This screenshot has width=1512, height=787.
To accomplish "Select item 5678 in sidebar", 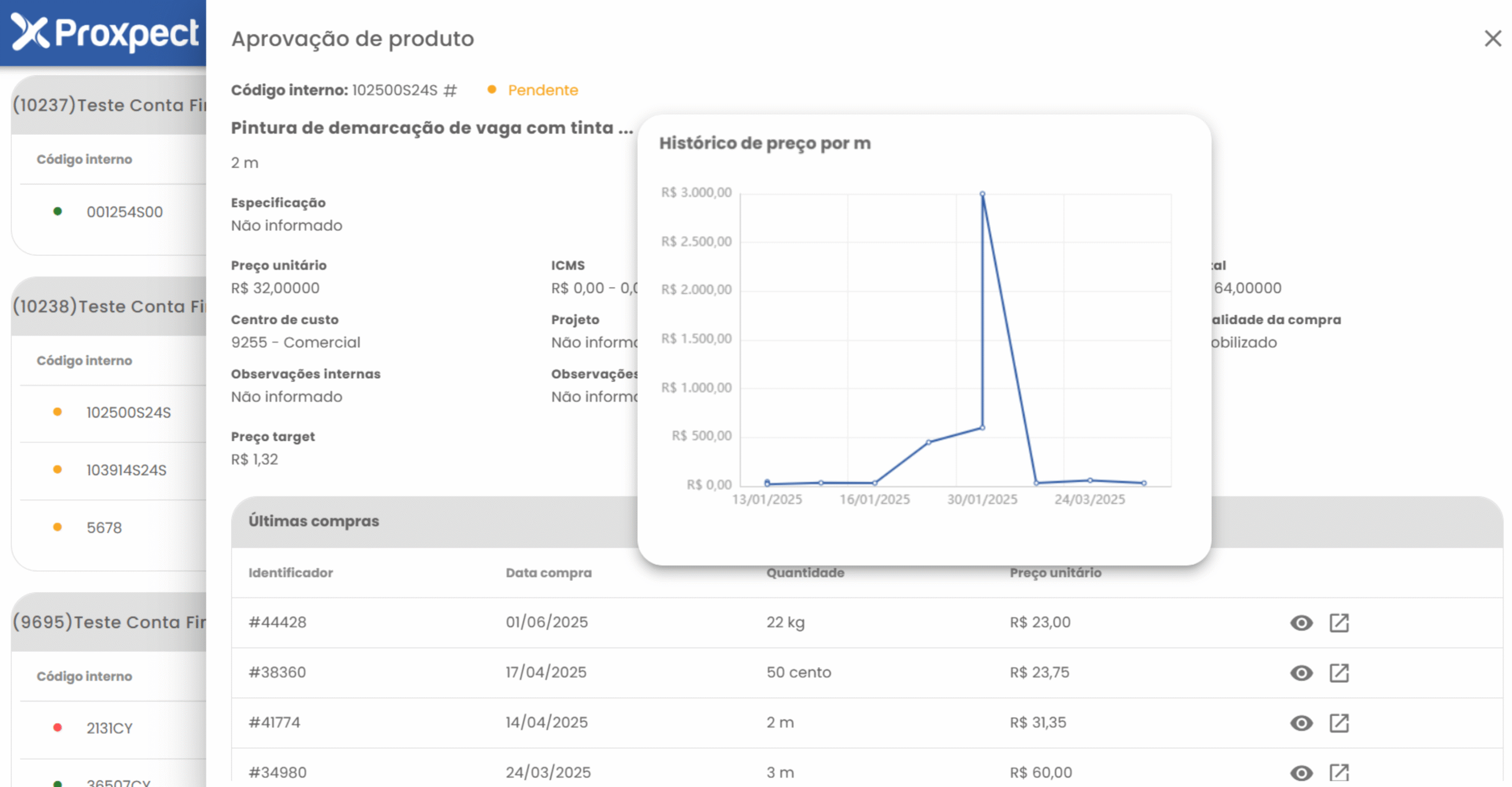I will pyautogui.click(x=104, y=528).
